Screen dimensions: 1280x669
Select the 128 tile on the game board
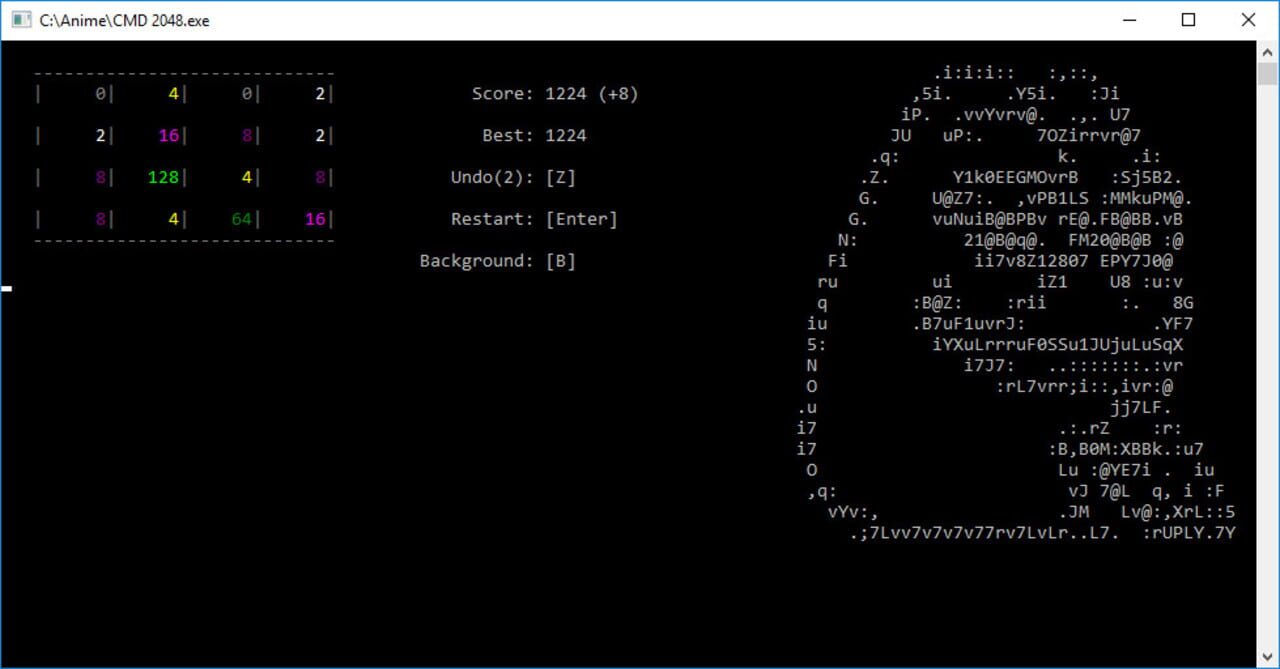(162, 177)
